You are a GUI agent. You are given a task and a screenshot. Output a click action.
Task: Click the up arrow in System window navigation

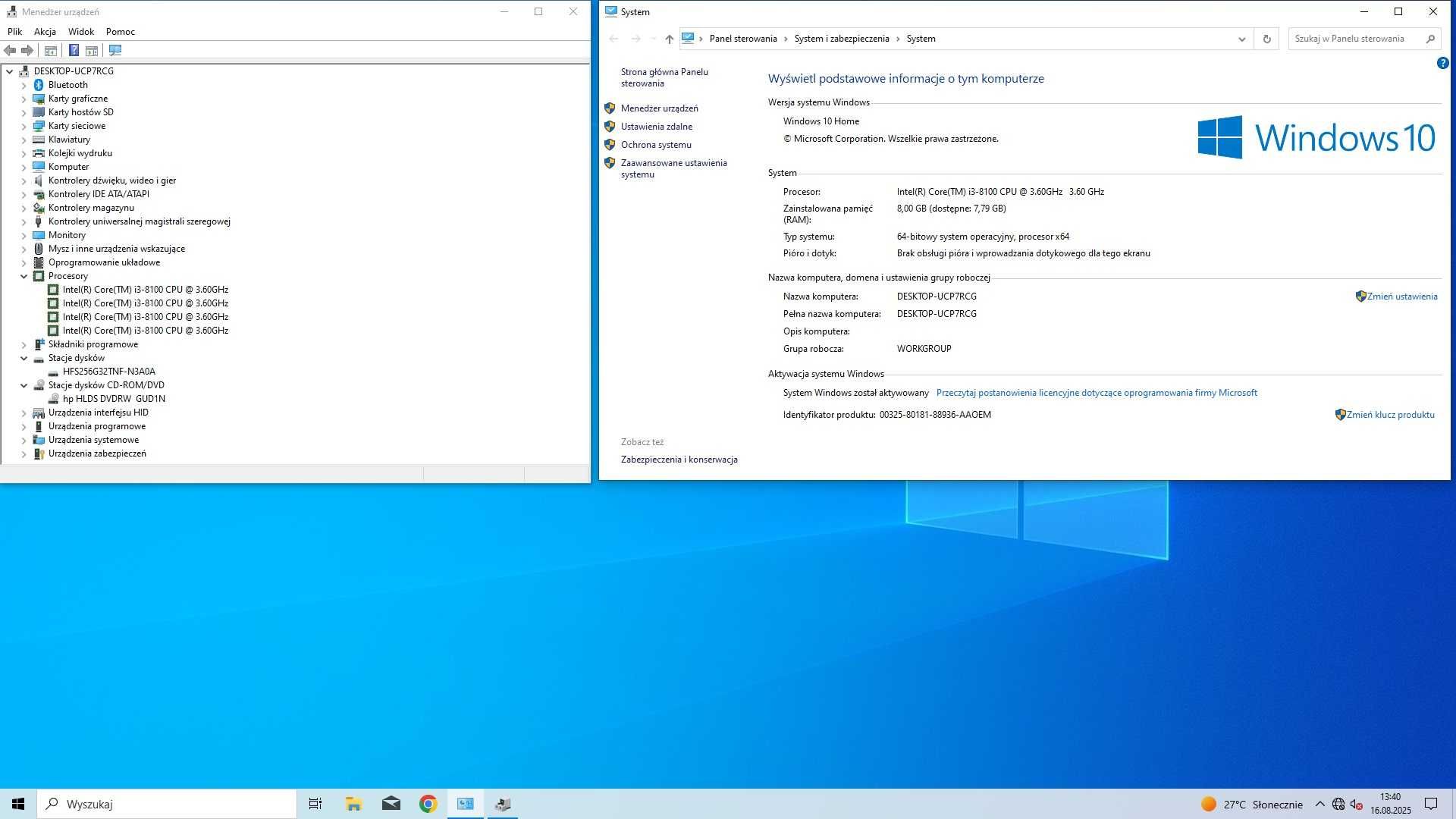coord(669,39)
